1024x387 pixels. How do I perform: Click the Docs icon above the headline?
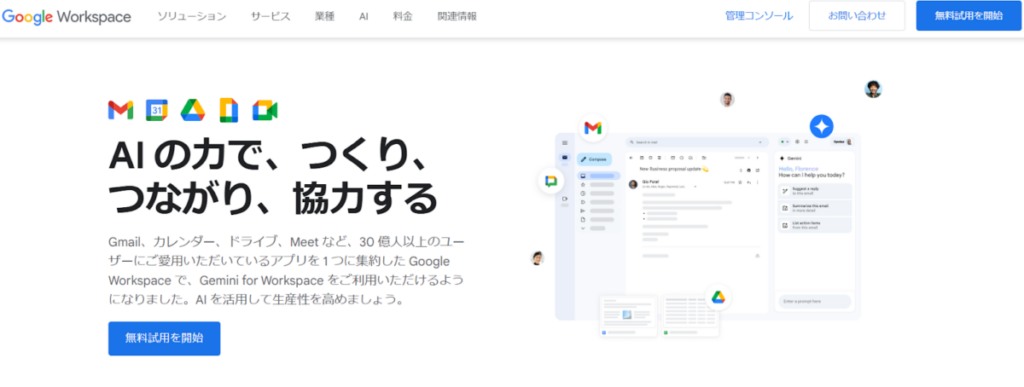229,110
